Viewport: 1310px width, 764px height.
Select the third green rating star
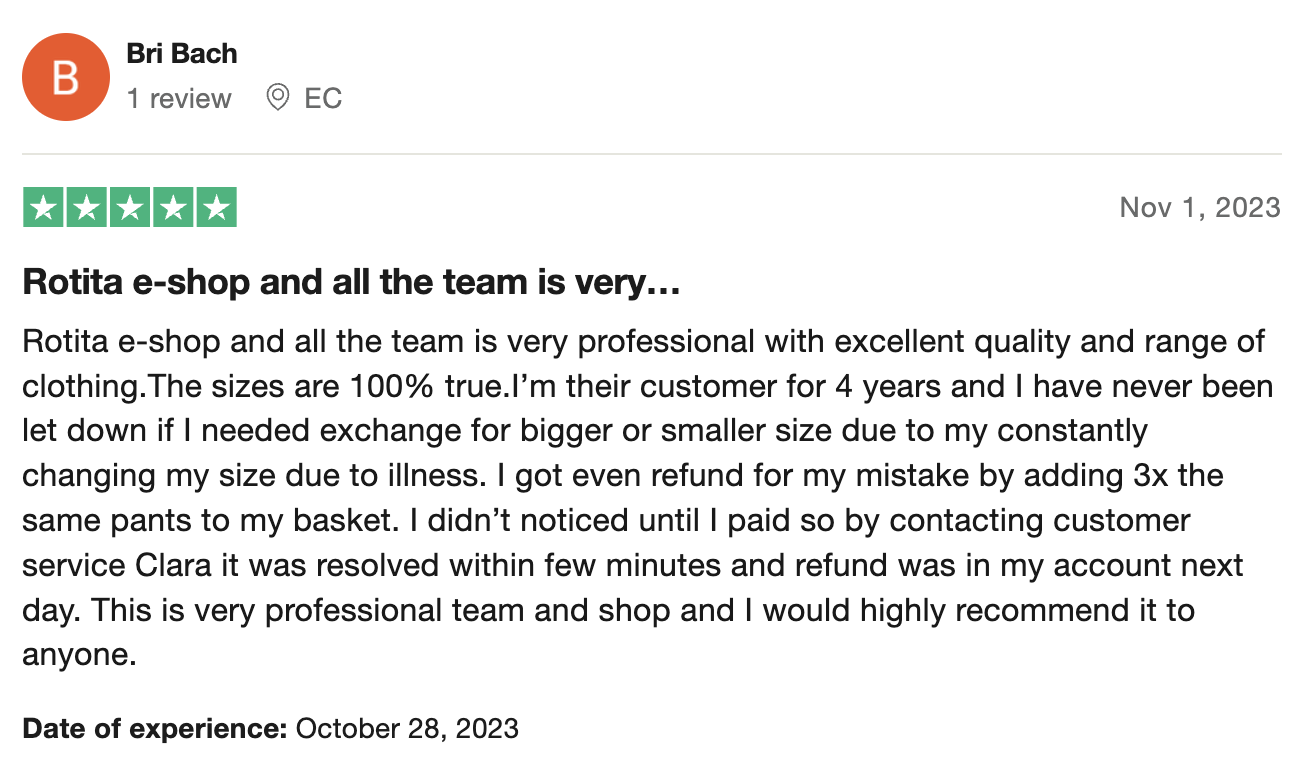[129, 207]
